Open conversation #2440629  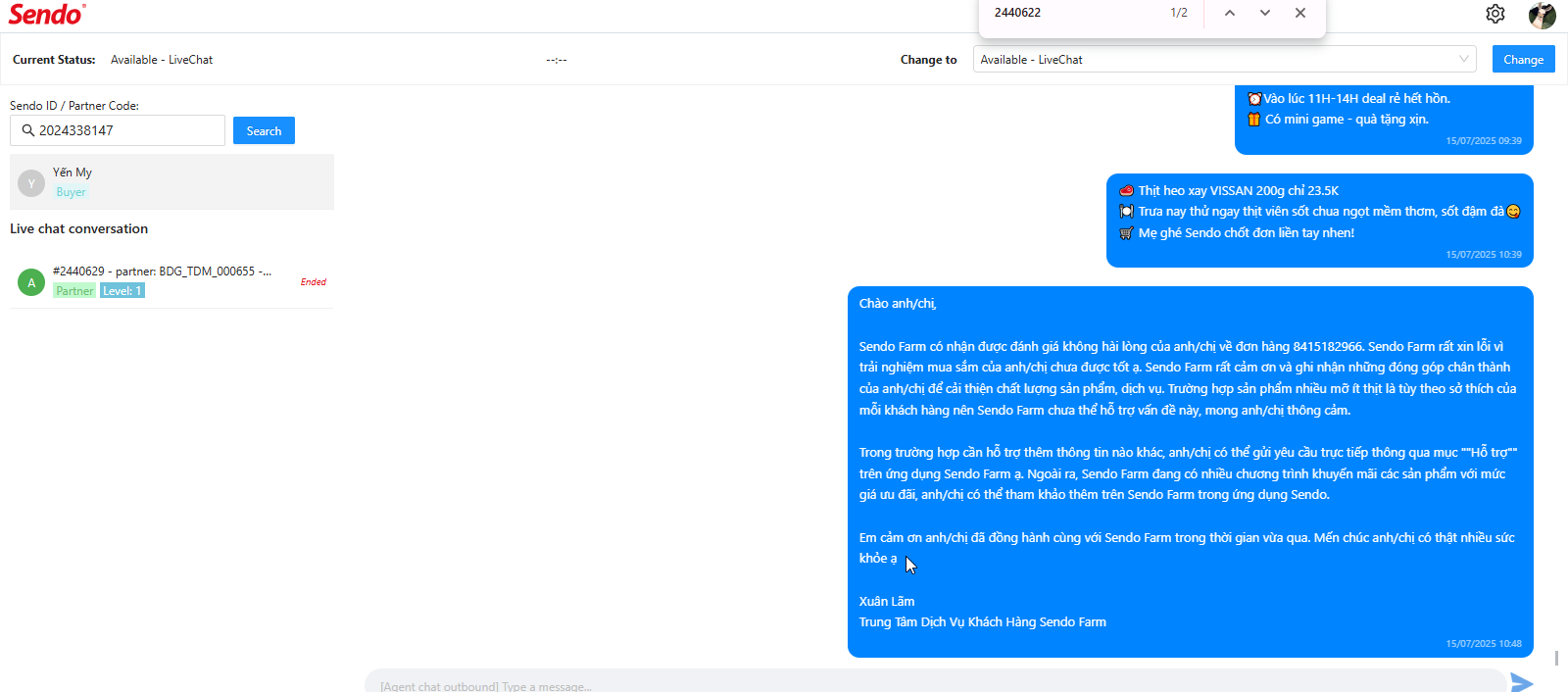point(171,281)
